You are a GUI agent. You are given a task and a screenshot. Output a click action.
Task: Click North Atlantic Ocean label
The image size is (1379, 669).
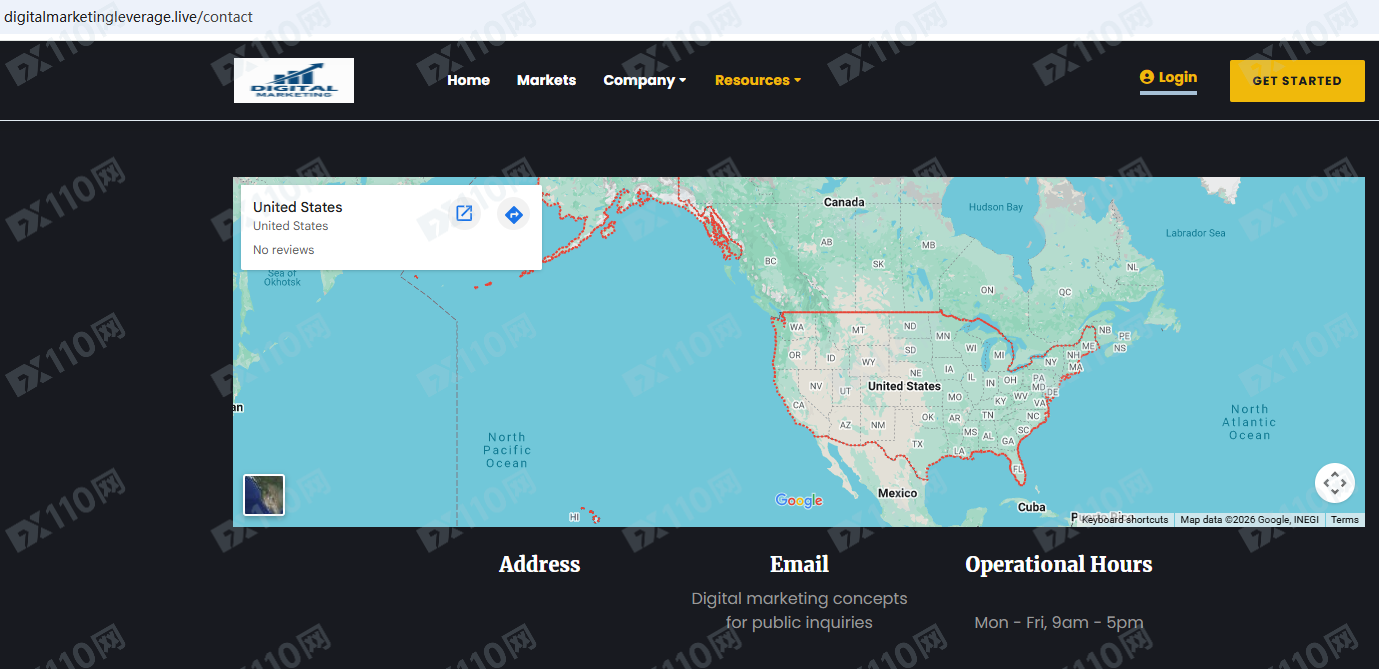[1249, 422]
